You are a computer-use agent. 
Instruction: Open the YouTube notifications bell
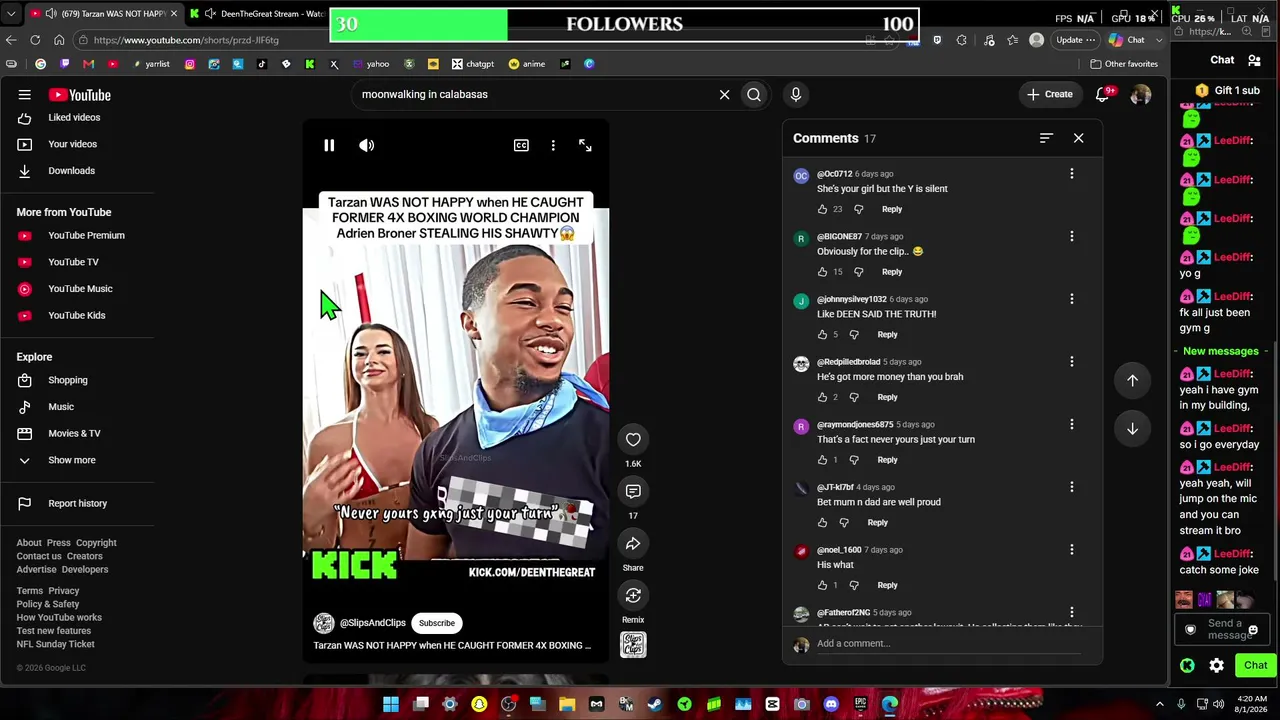[x=1103, y=95]
